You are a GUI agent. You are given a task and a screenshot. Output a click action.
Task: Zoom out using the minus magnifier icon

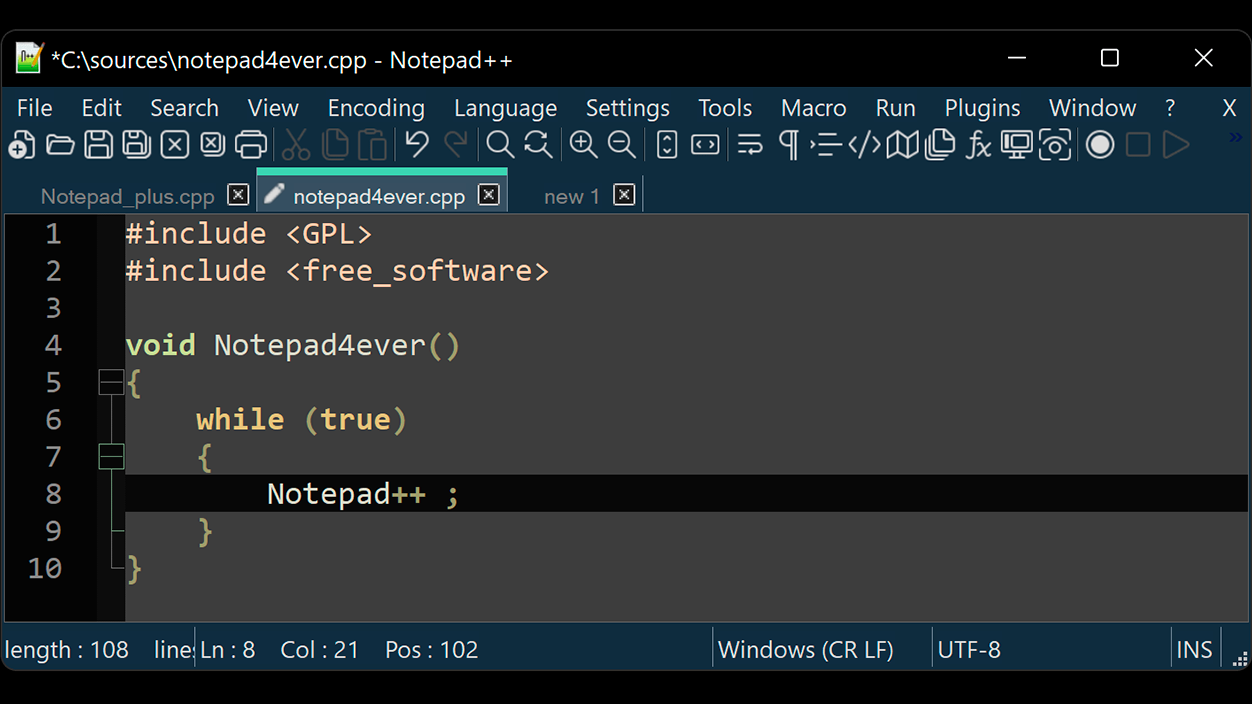(621, 145)
